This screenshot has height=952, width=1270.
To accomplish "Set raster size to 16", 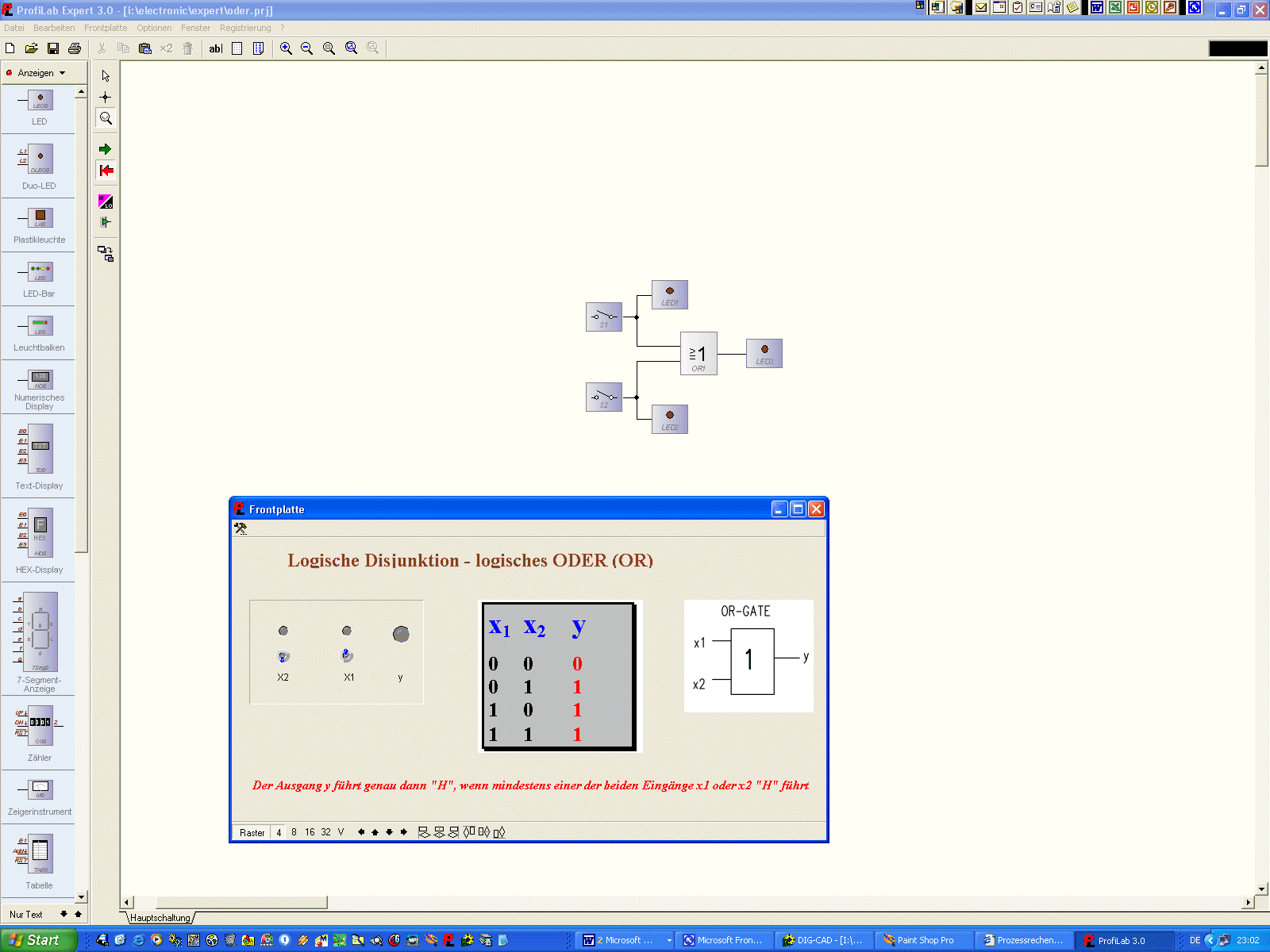I will [310, 832].
